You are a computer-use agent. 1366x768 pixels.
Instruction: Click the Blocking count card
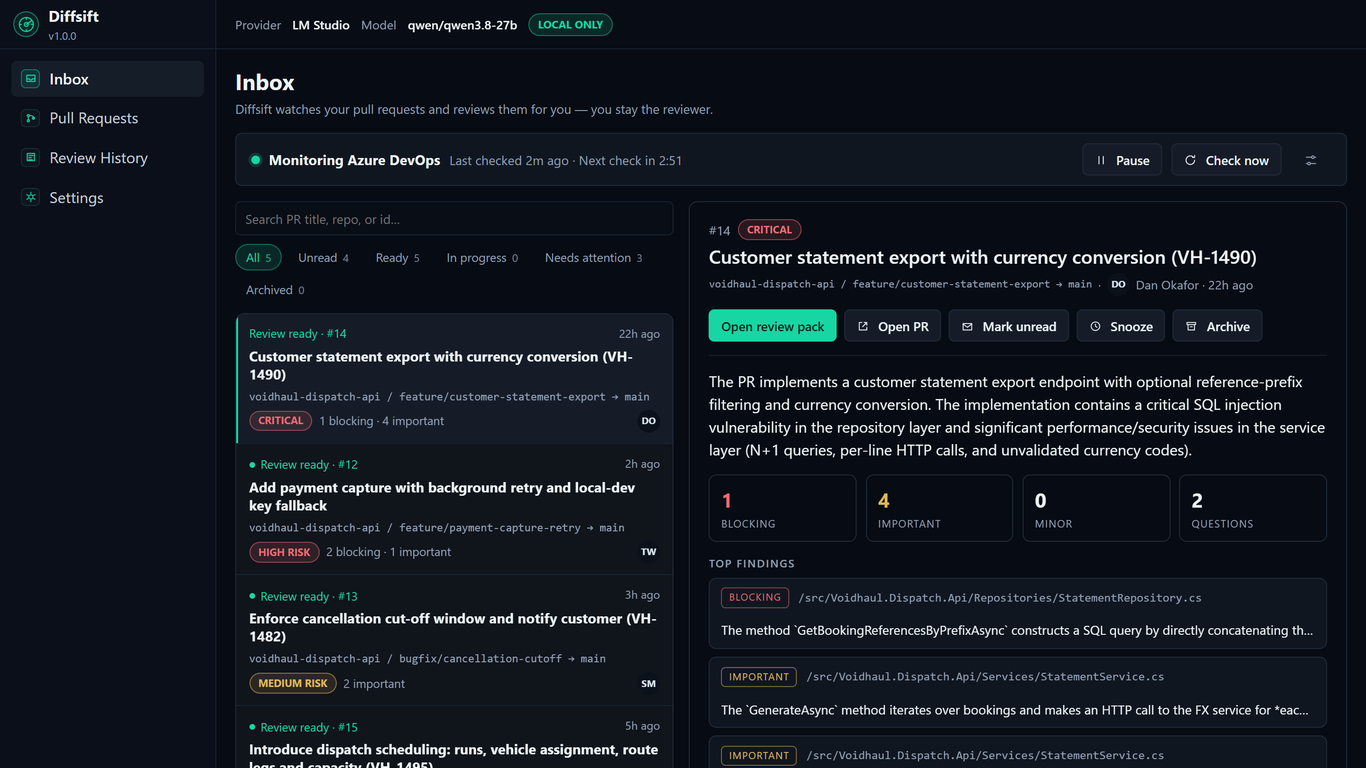pyautogui.click(x=782, y=508)
